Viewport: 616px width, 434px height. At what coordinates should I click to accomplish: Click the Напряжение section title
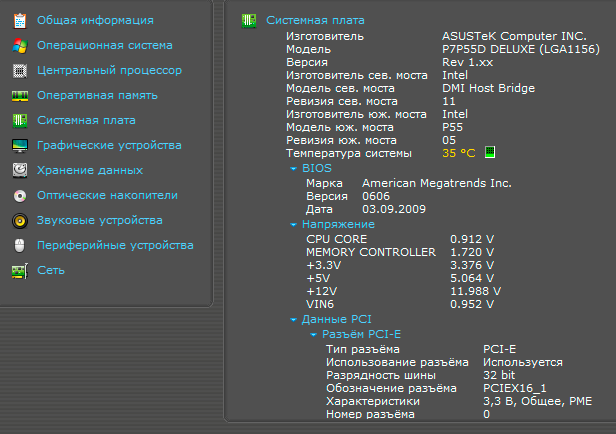pos(338,224)
